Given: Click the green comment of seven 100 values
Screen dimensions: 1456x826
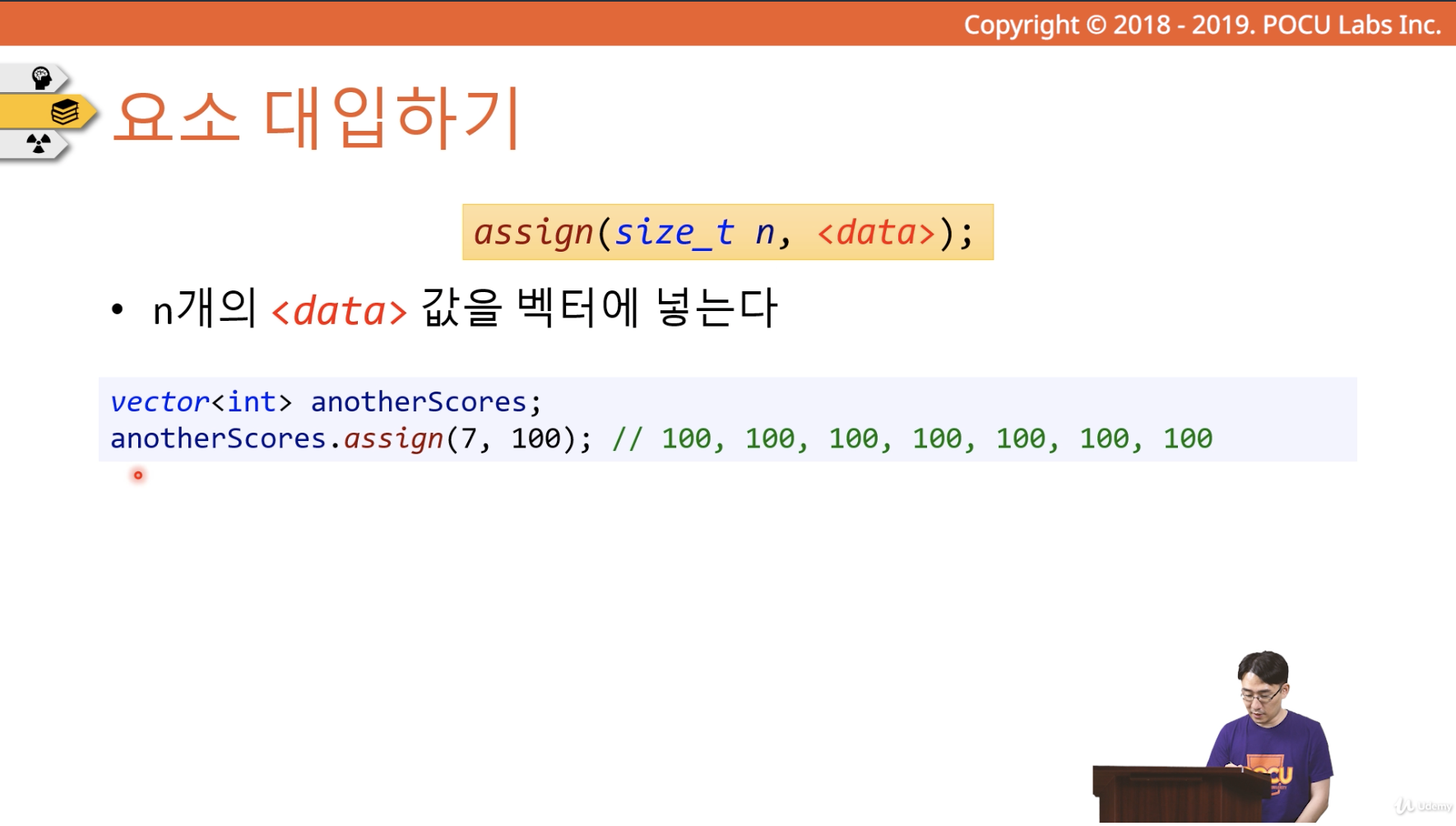Looking at the screenshot, I should [x=912, y=439].
